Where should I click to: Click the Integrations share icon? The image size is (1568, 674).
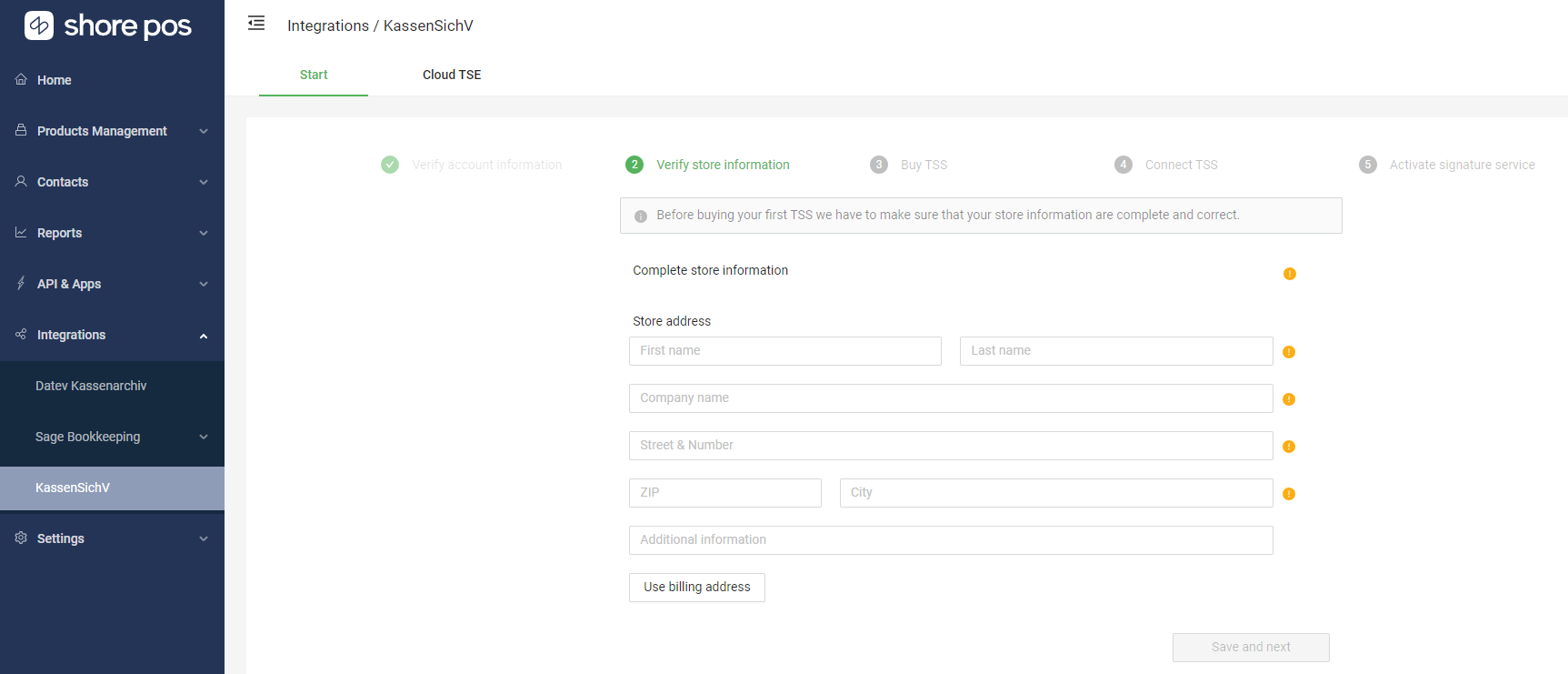pos(21,334)
